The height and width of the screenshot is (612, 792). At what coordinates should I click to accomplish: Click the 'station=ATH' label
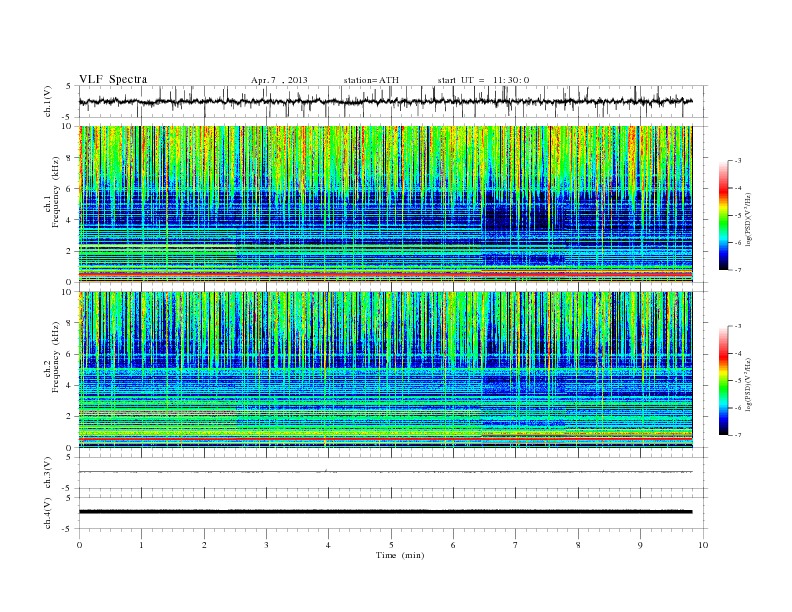click(x=371, y=80)
